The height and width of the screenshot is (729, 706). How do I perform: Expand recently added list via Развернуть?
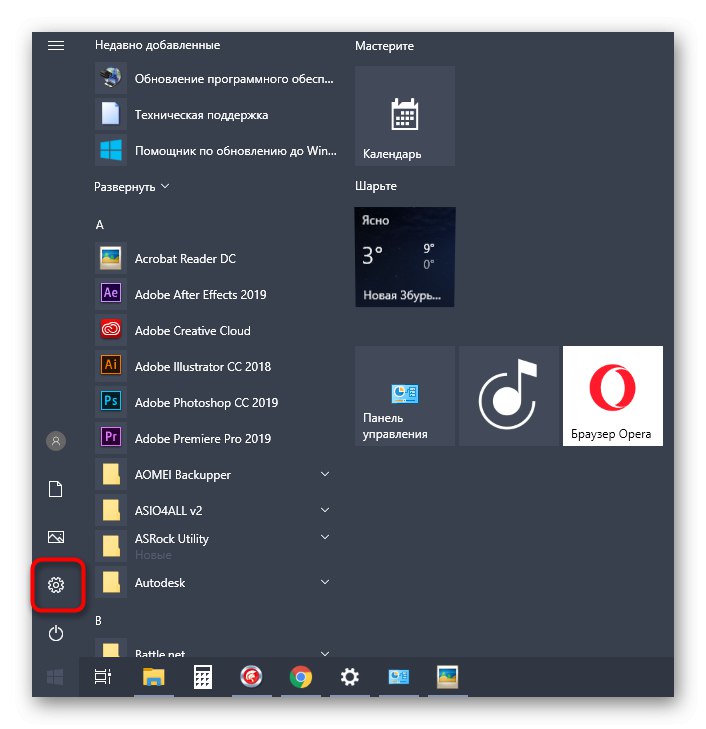tap(132, 187)
